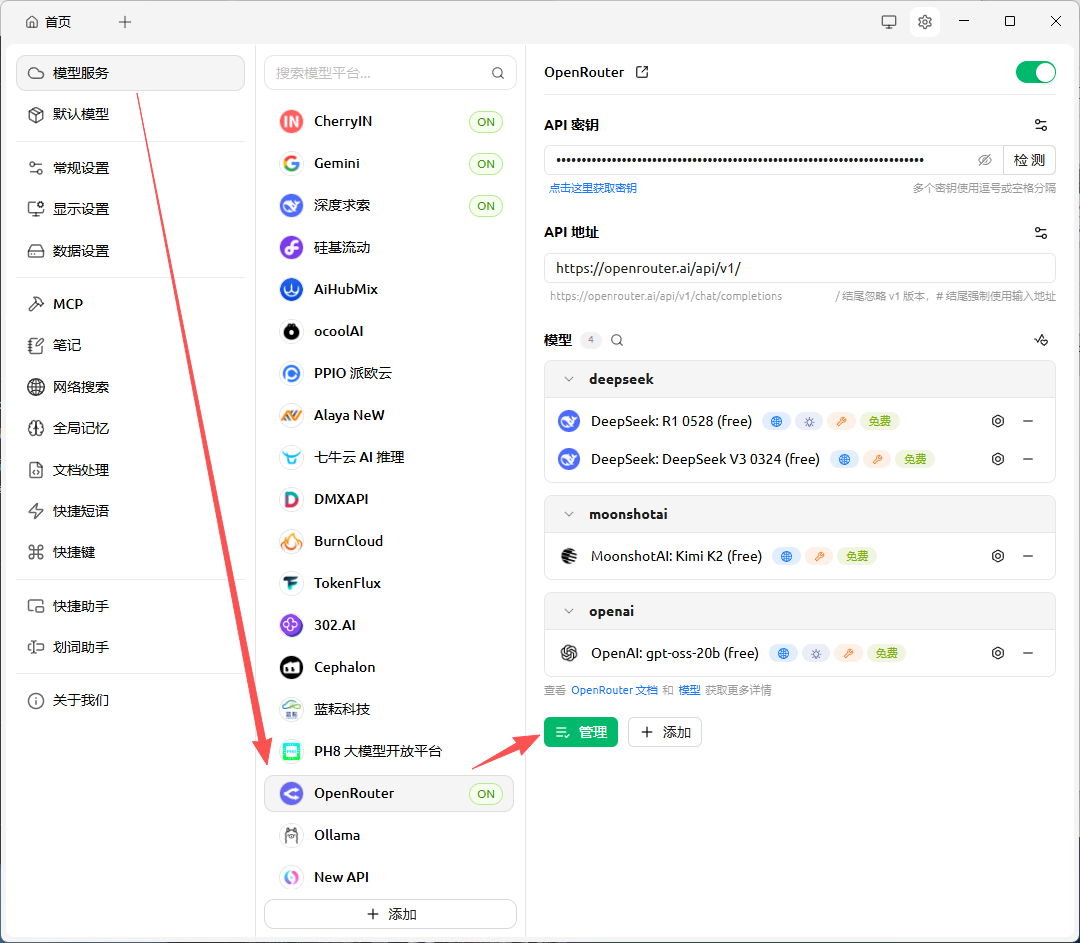Image resolution: width=1080 pixels, height=943 pixels.
Task: Click the web search badge on Kimi K2
Action: [x=786, y=556]
